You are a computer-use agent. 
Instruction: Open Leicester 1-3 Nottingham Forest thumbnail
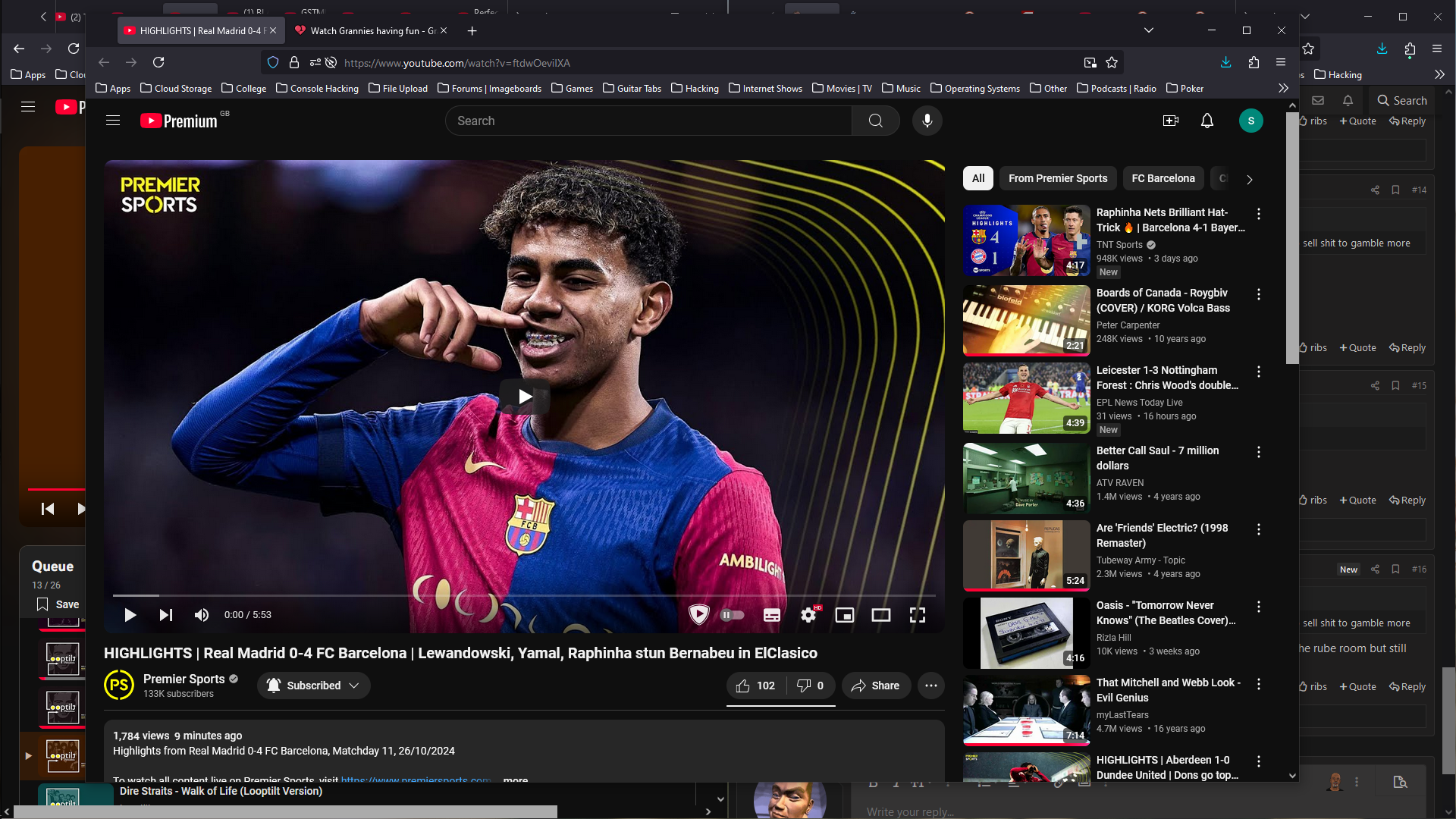pyautogui.click(x=1026, y=398)
